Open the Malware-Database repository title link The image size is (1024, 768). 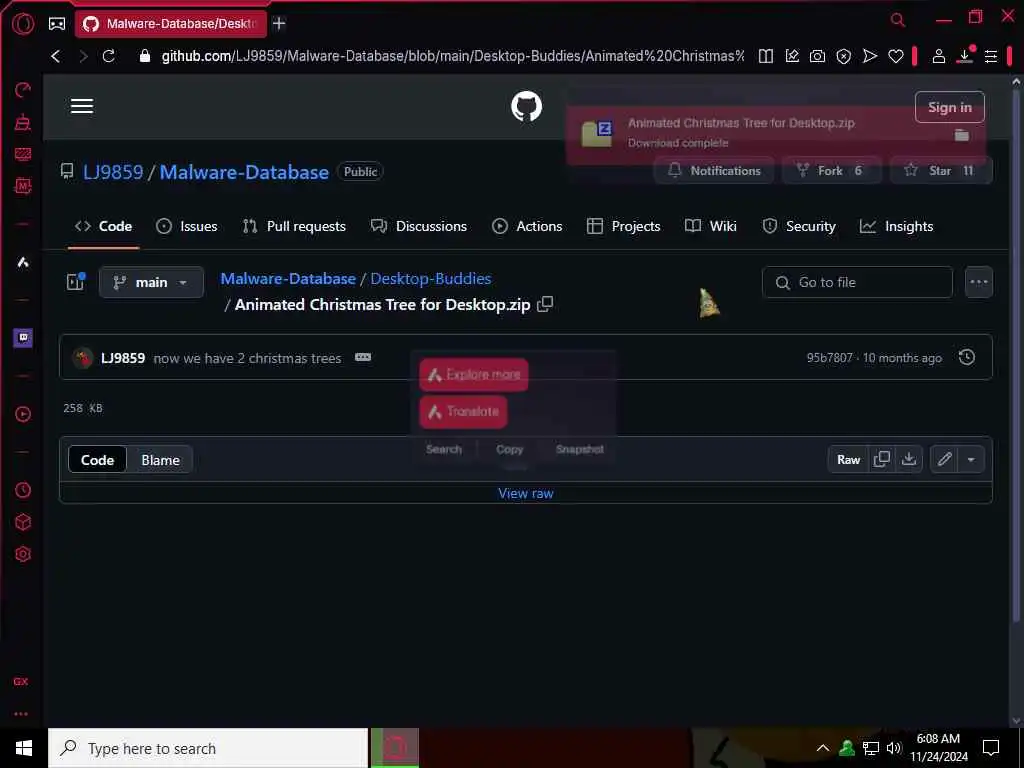point(244,172)
